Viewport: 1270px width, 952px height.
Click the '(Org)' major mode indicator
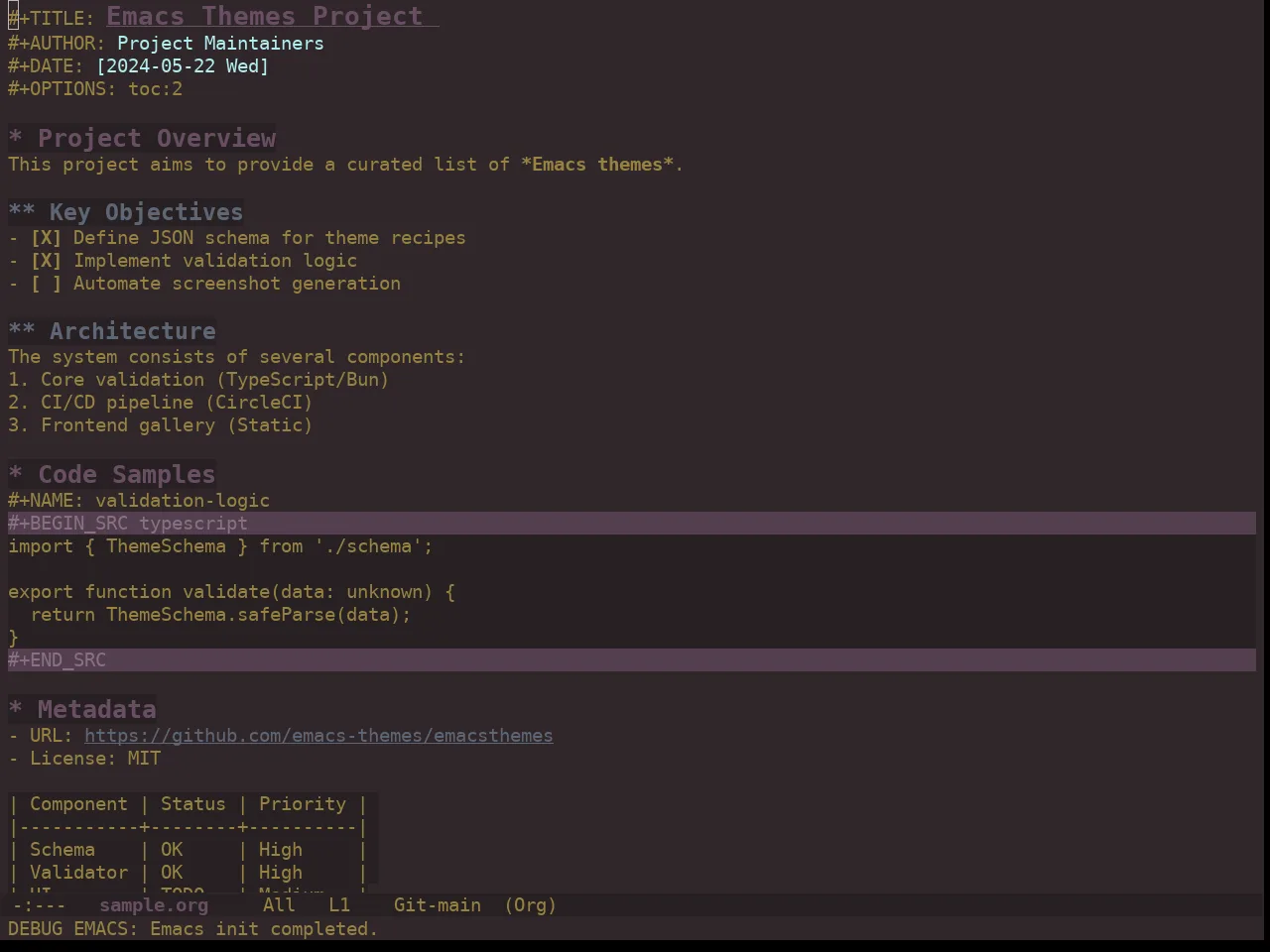pos(531,905)
